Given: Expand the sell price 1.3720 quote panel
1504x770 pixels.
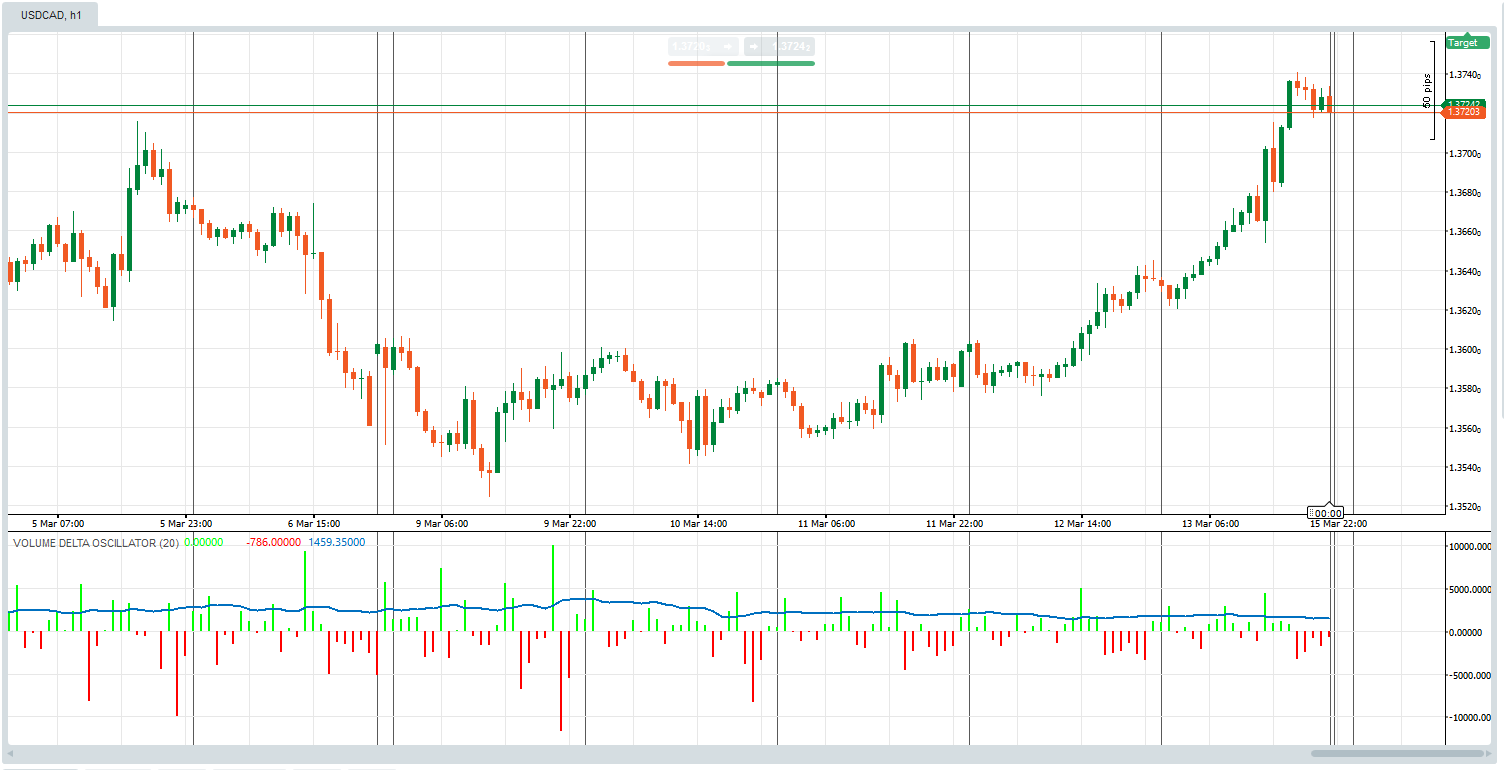Looking at the screenshot, I should (x=690, y=46).
